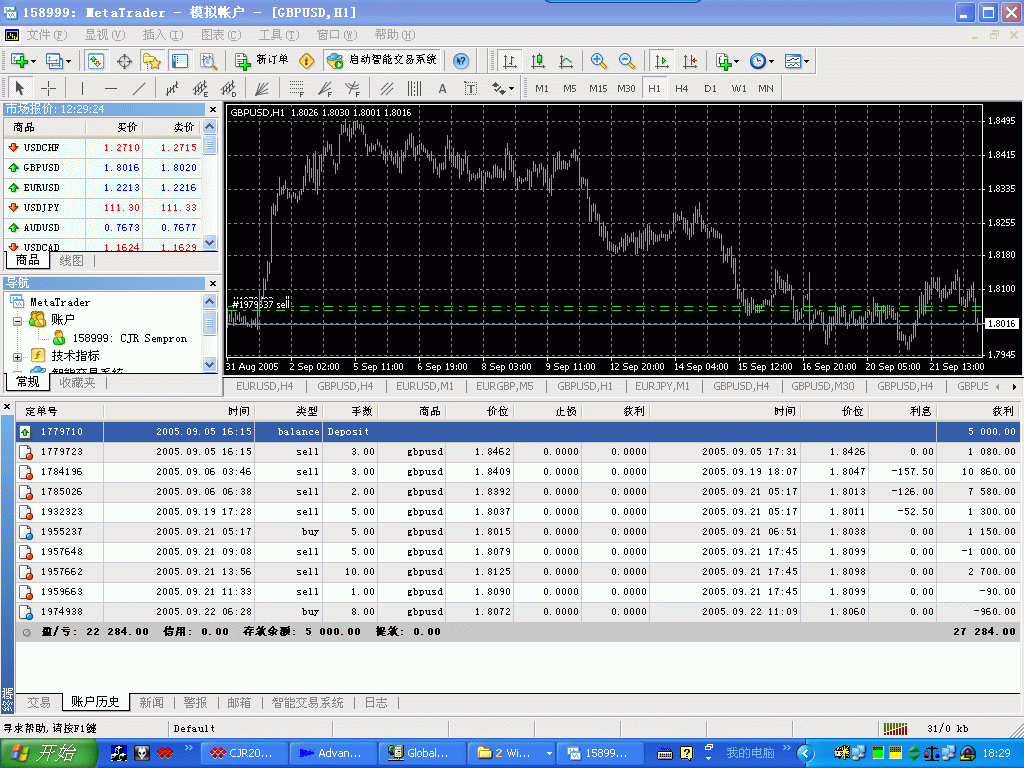1024x768 pixels.
Task: Select GBPUSD row in market watch
Action: click(x=42, y=168)
